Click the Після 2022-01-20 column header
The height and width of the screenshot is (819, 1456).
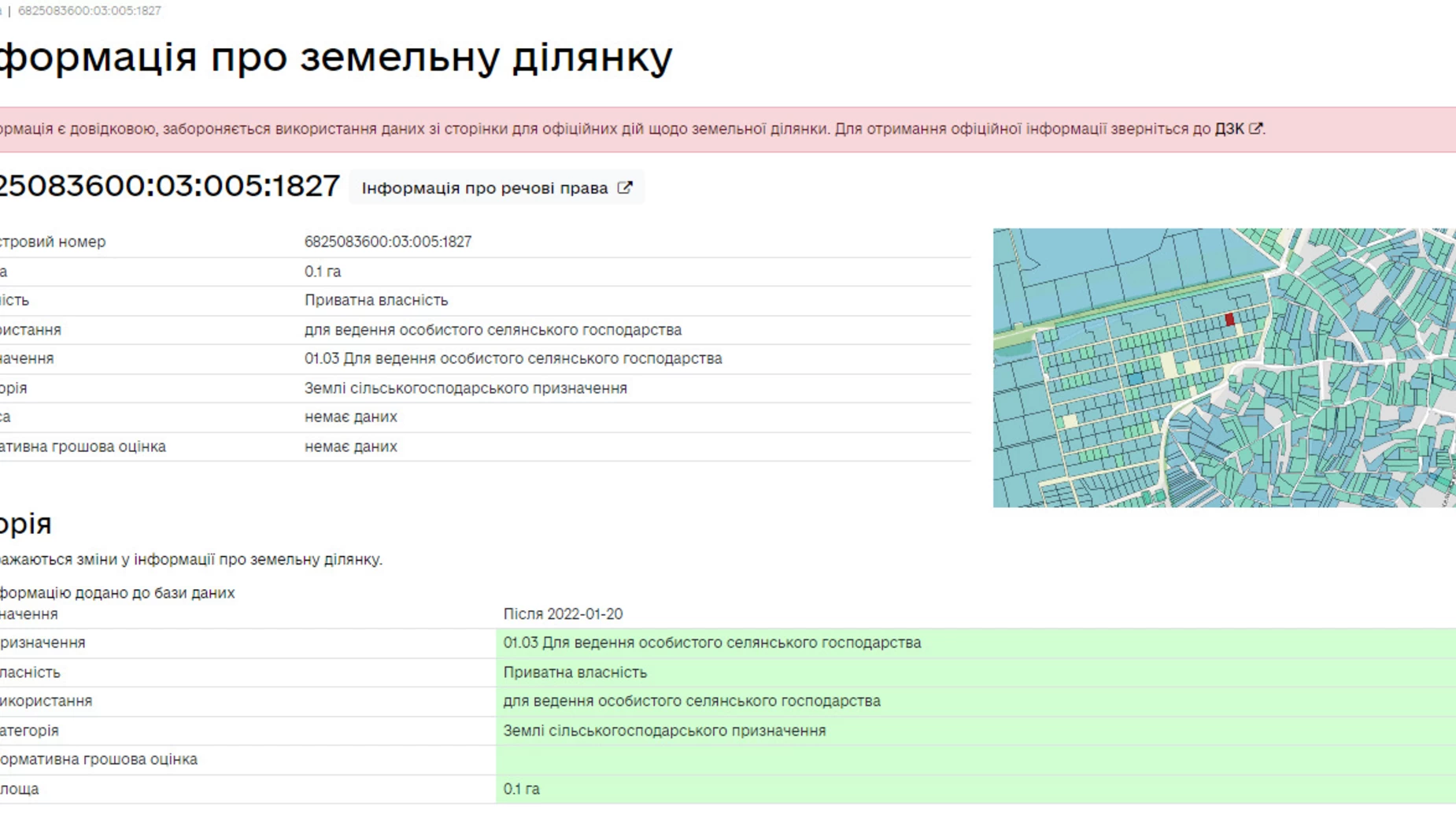(563, 613)
